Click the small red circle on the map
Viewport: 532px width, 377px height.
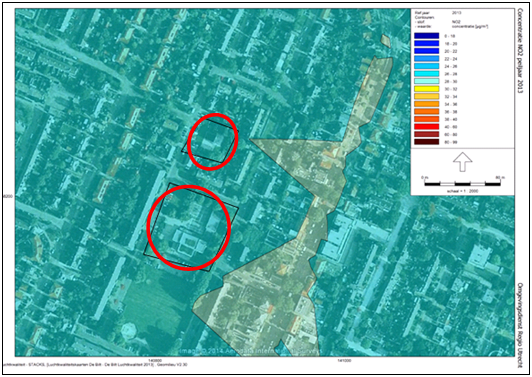coord(212,142)
